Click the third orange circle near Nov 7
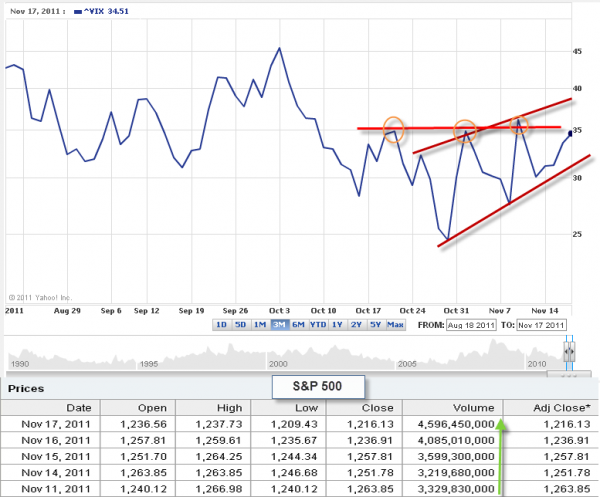 pyautogui.click(x=519, y=125)
